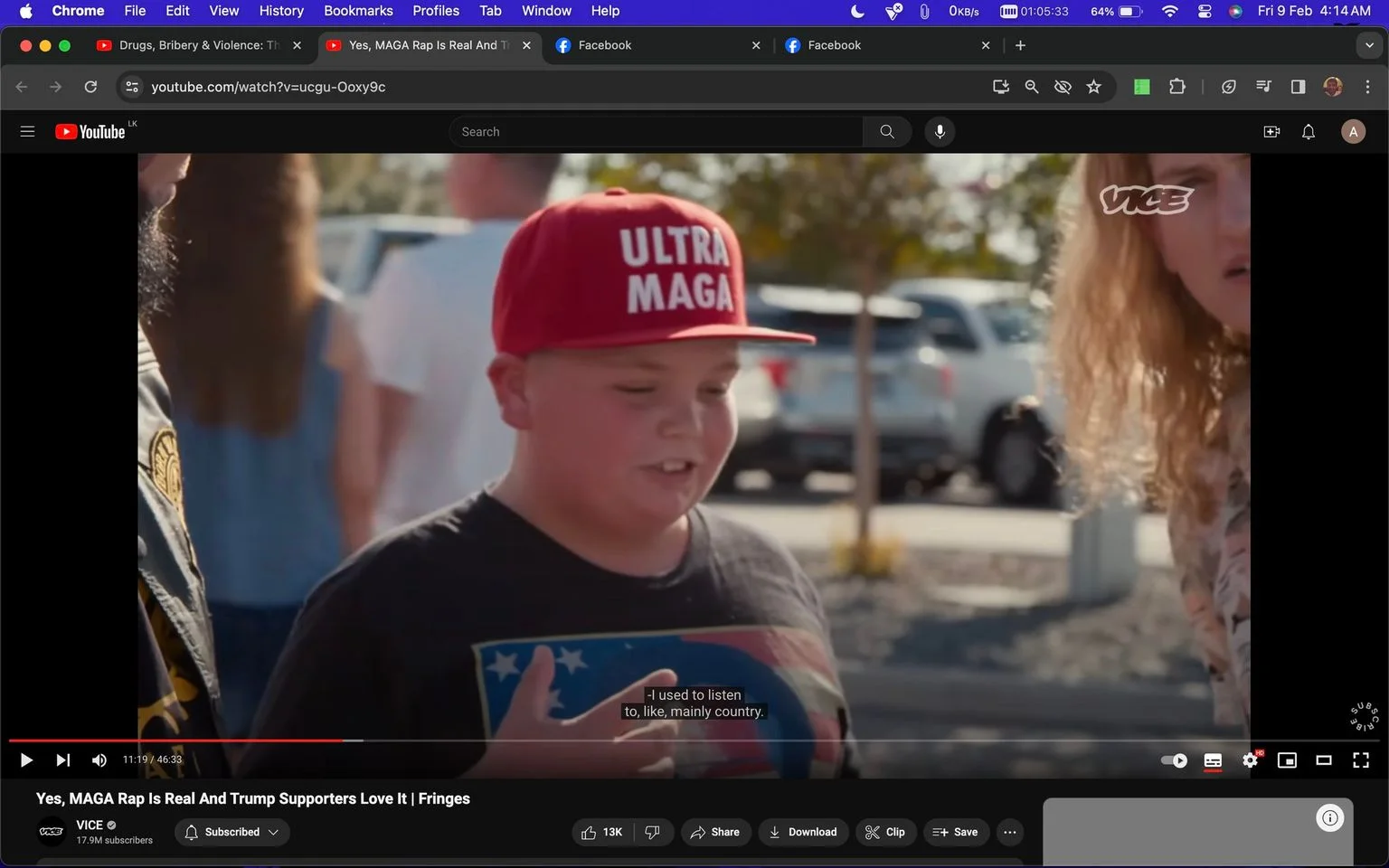
Task: Open YouTube notifications bell
Action: pos(1308,132)
